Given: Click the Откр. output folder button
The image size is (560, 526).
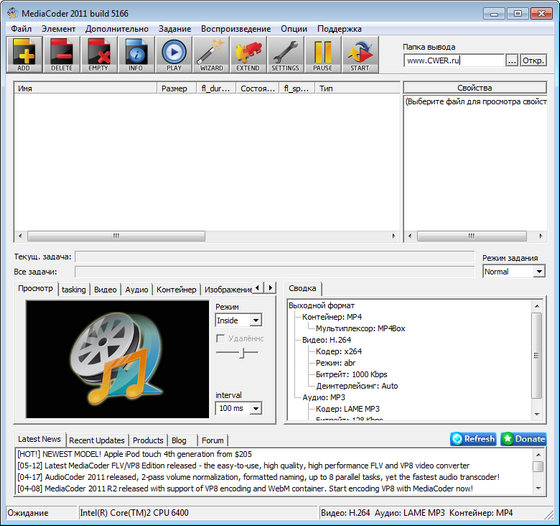Looking at the screenshot, I should pyautogui.click(x=533, y=60).
